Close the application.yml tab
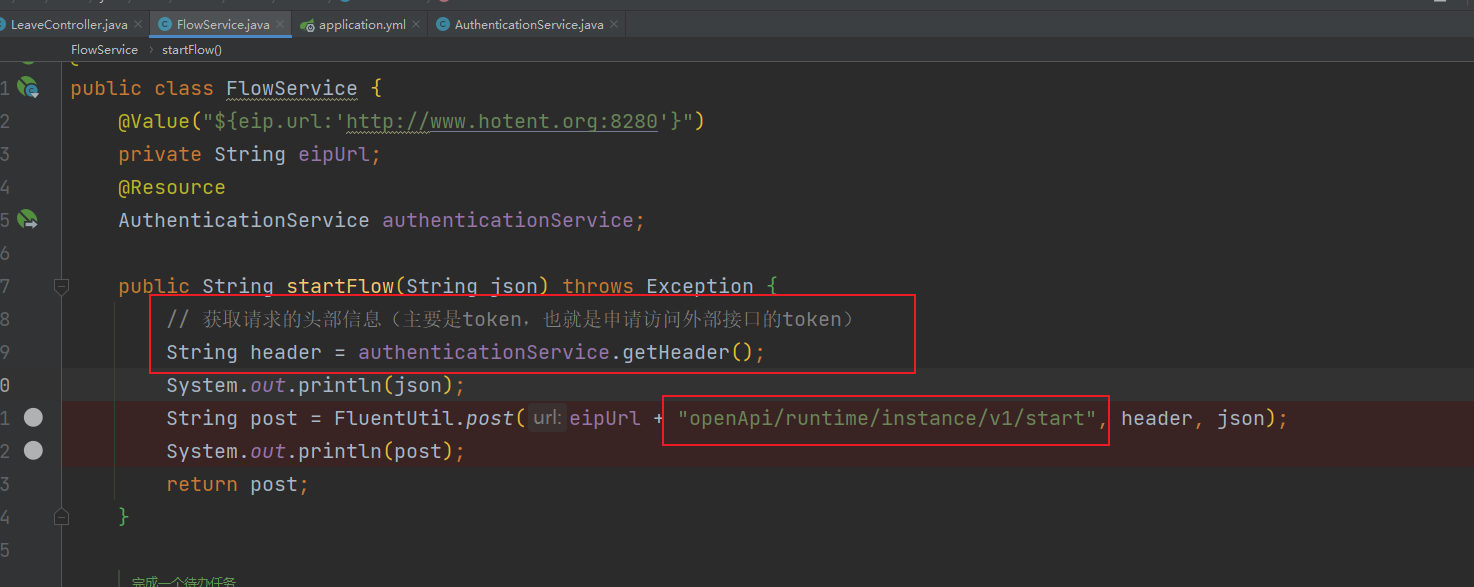This screenshot has width=1474, height=587. click(x=417, y=24)
